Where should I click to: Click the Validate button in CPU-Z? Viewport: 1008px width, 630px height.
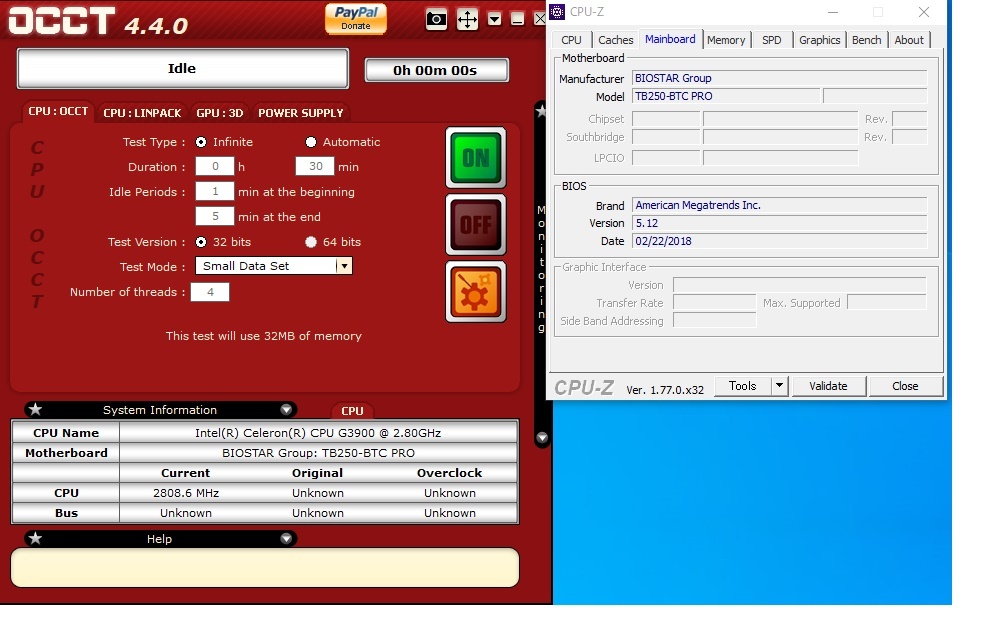click(828, 386)
